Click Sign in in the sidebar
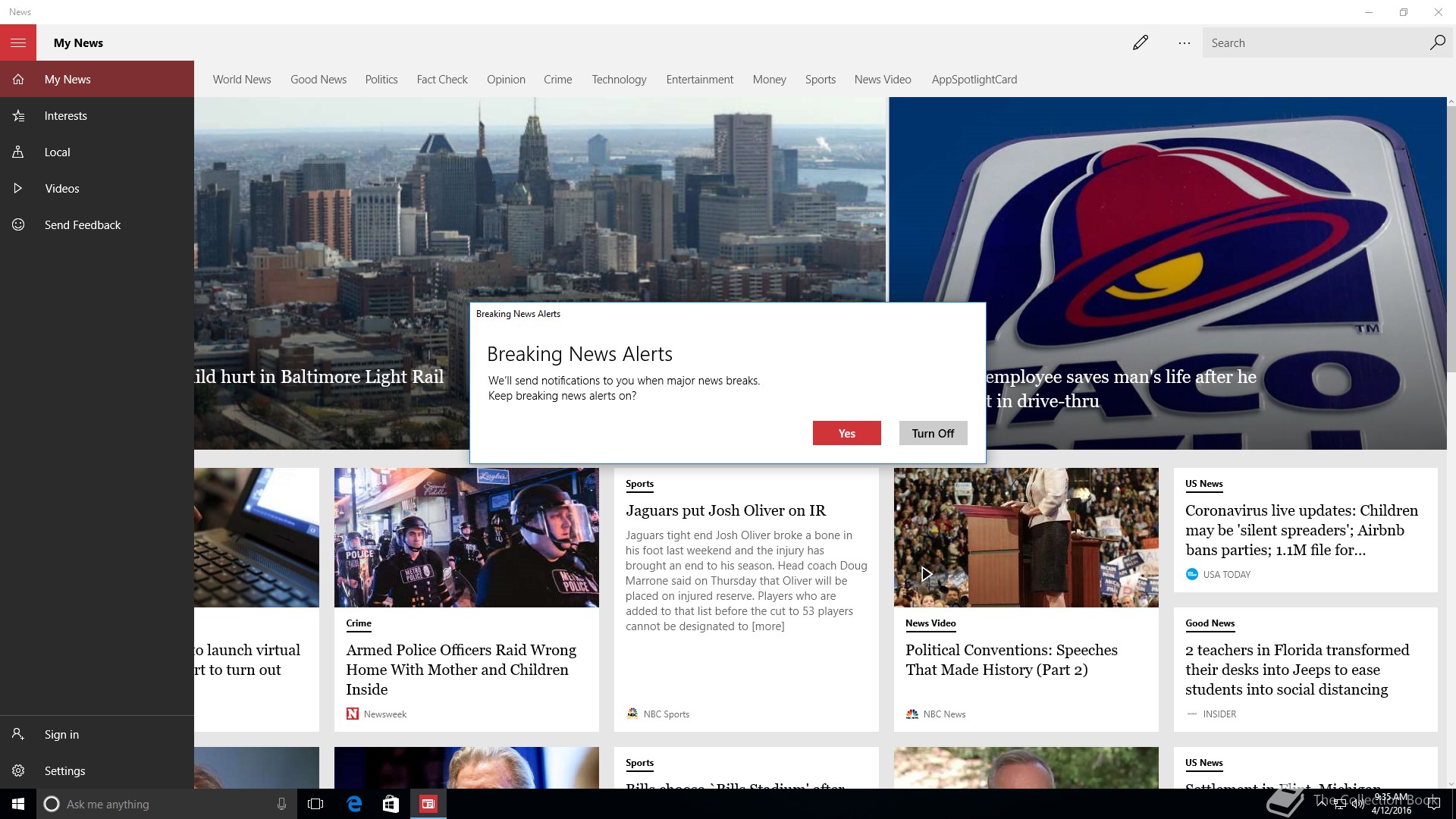The height and width of the screenshot is (819, 1456). pyautogui.click(x=97, y=734)
